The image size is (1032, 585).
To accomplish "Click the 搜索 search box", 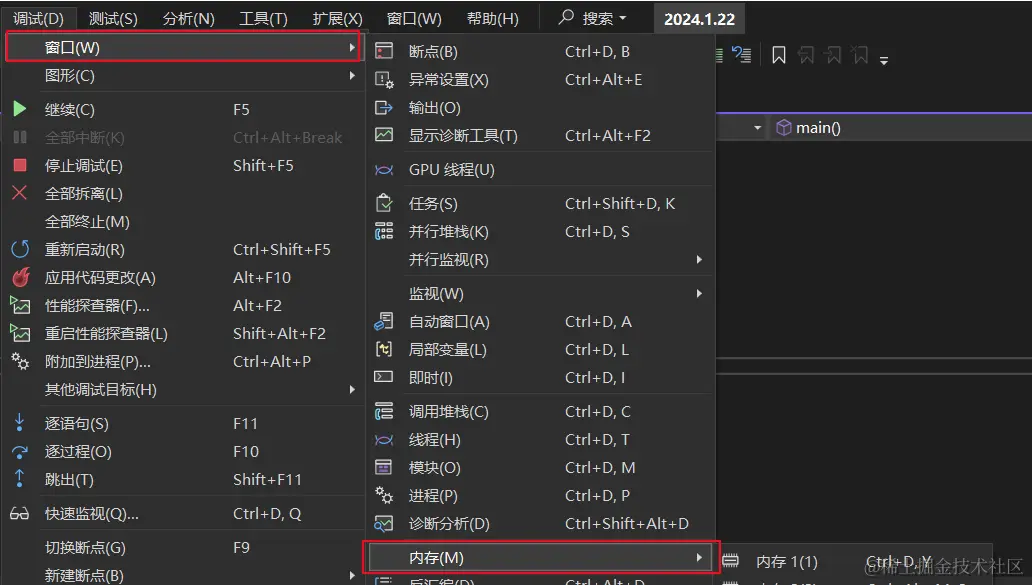I will [592, 18].
